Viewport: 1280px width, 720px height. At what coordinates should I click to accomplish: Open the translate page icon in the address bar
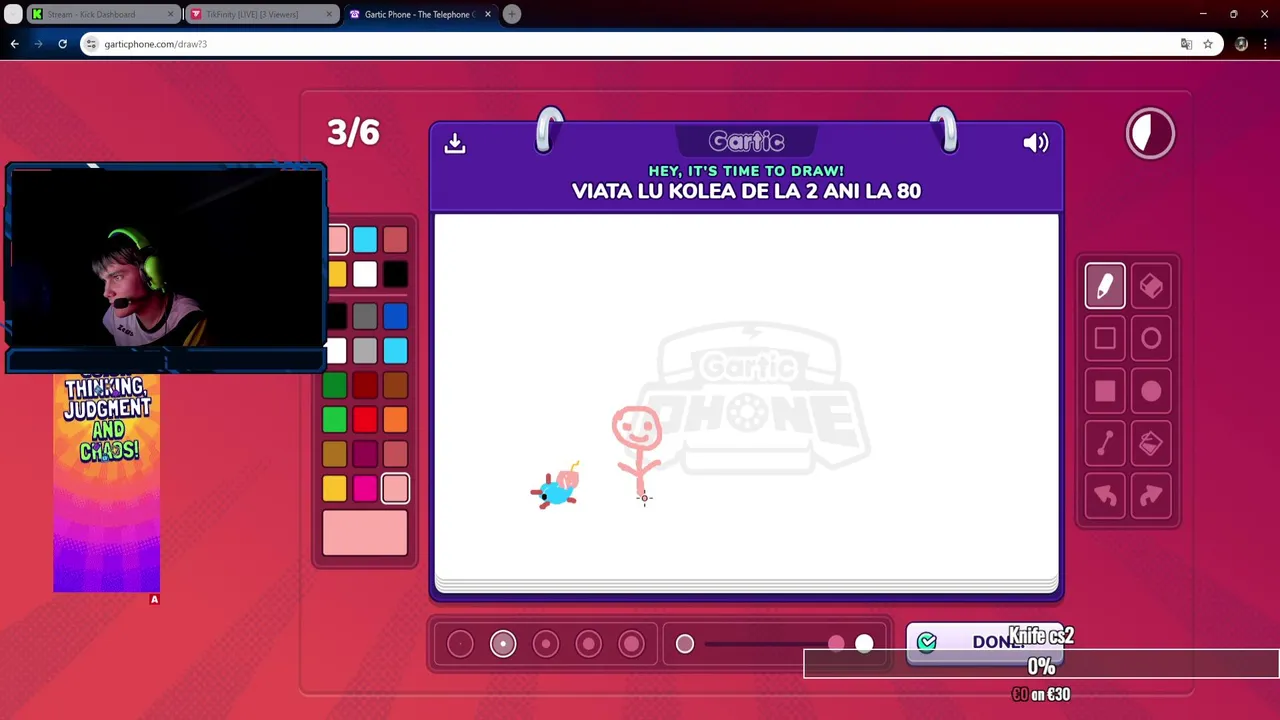point(1186,44)
